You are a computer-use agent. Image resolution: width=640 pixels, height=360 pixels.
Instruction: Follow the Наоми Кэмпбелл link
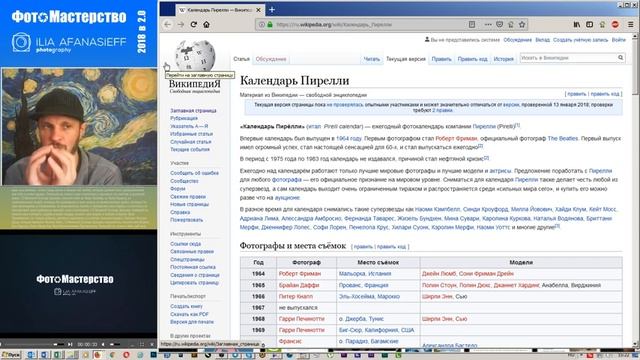click(x=437, y=209)
